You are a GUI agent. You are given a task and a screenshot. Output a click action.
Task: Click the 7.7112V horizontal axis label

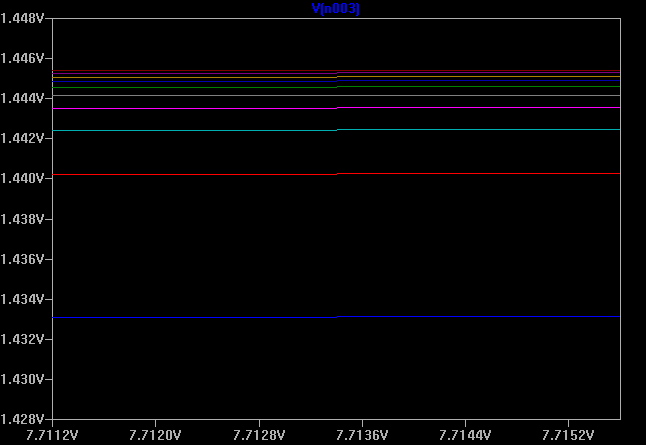(x=52, y=435)
